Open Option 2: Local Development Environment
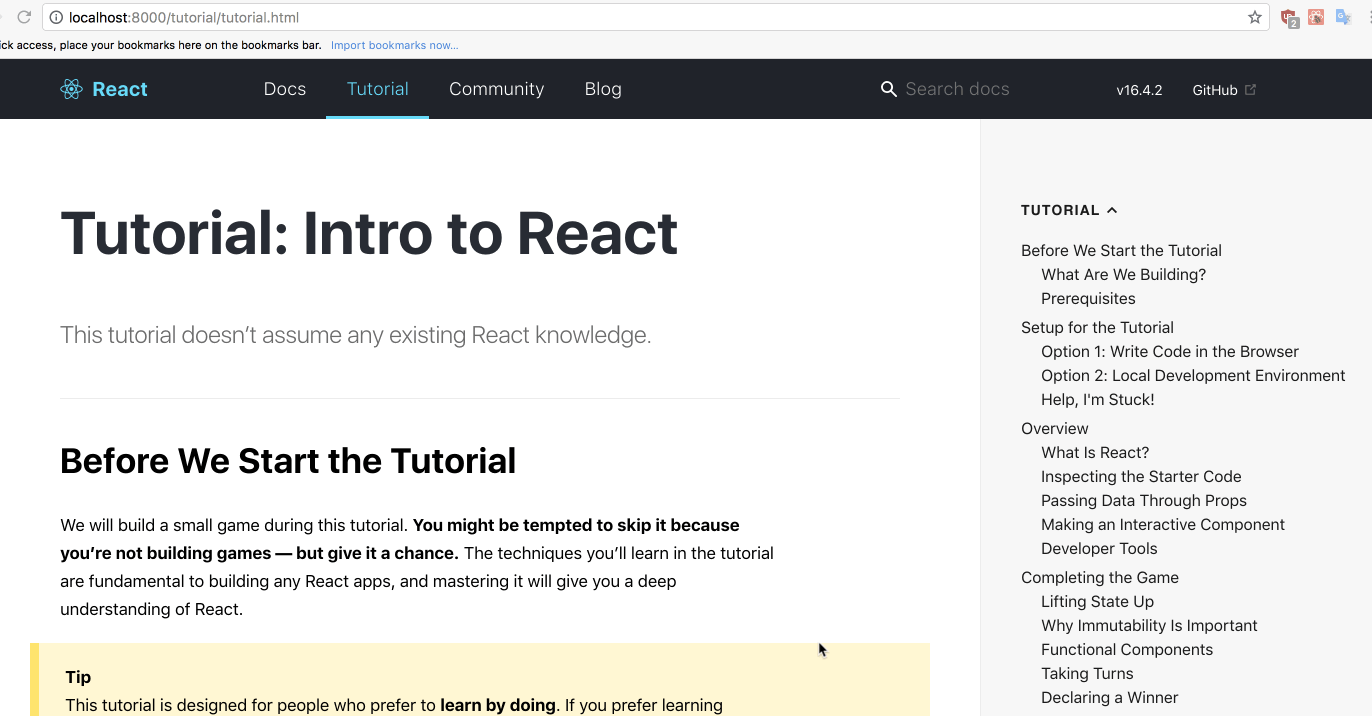Screen dimensions: 1372x716 [1193, 375]
